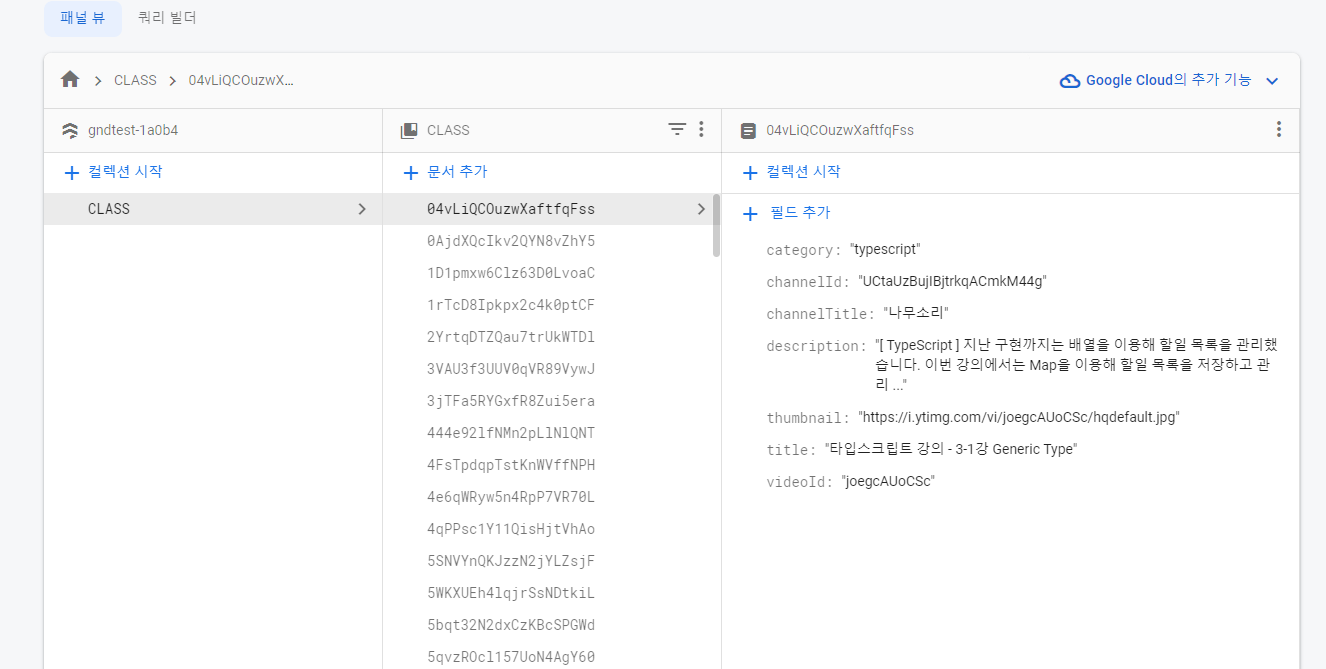The image size is (1326, 669).
Task: Click the plus icon of root 컬렉션 시작
Action: (x=71, y=172)
